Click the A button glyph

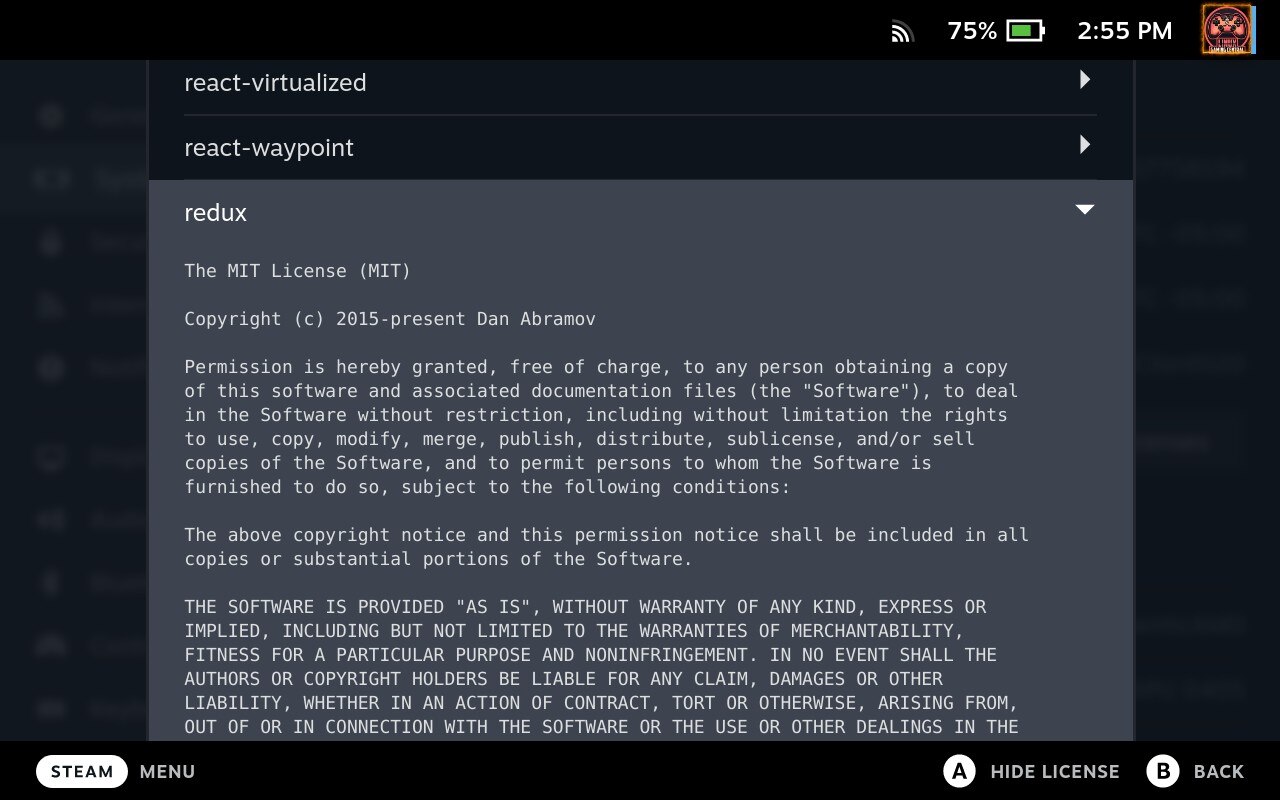(x=959, y=771)
